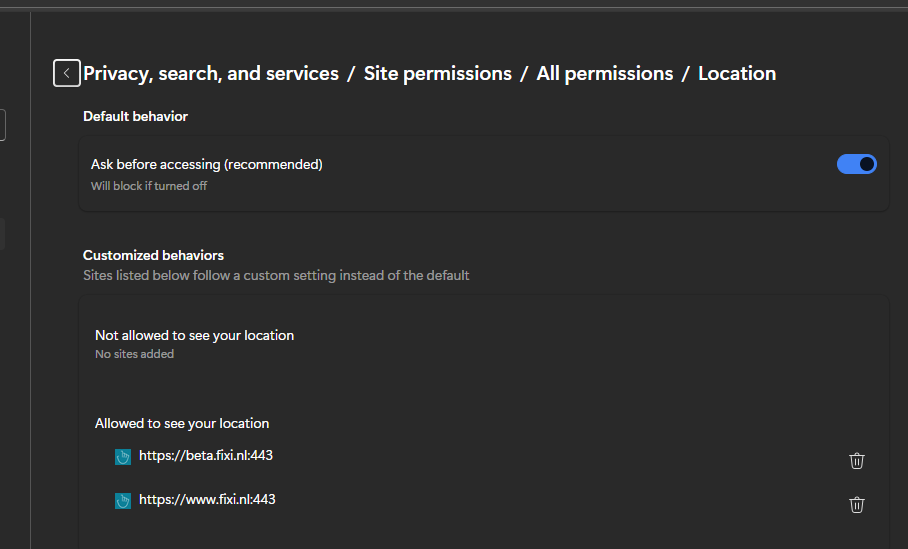Delete beta.fixi.nl location permission with trash icon
This screenshot has height=549, width=908.
click(x=856, y=460)
